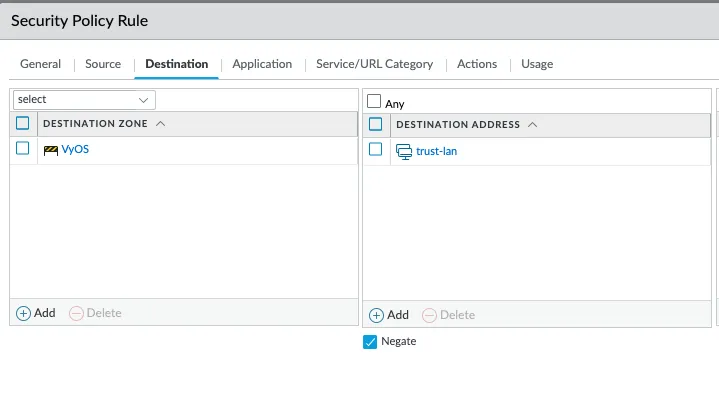
Task: Switch to the Source tab
Action: [103, 64]
